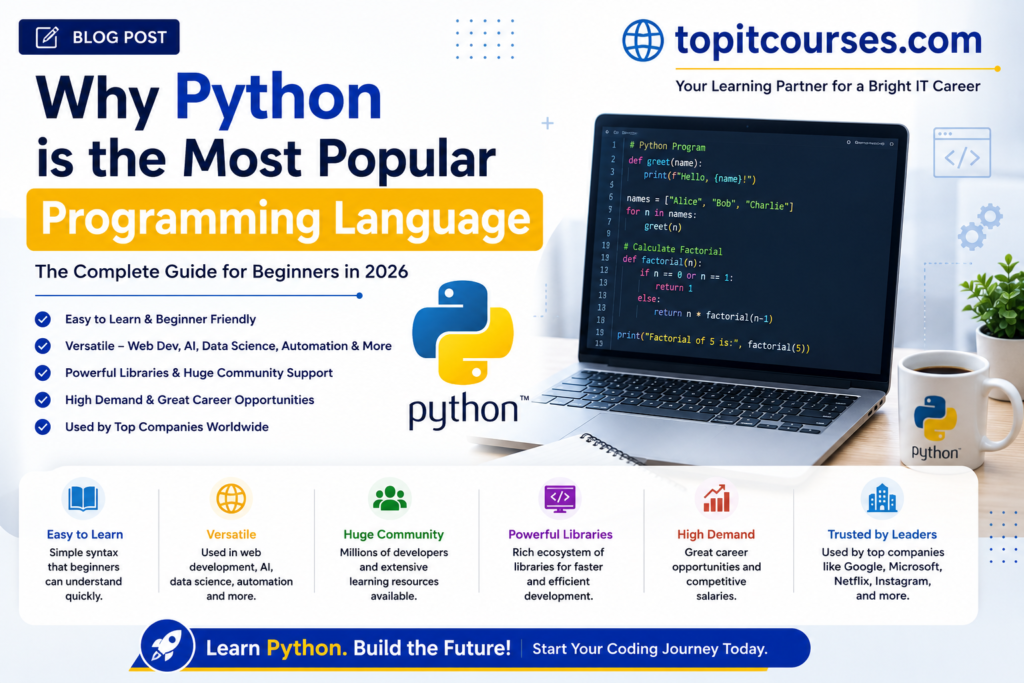Click the checkmark beside 'High Demand & Great Career Opportunities'
Viewport: 1024px width, 683px height.
[43, 400]
